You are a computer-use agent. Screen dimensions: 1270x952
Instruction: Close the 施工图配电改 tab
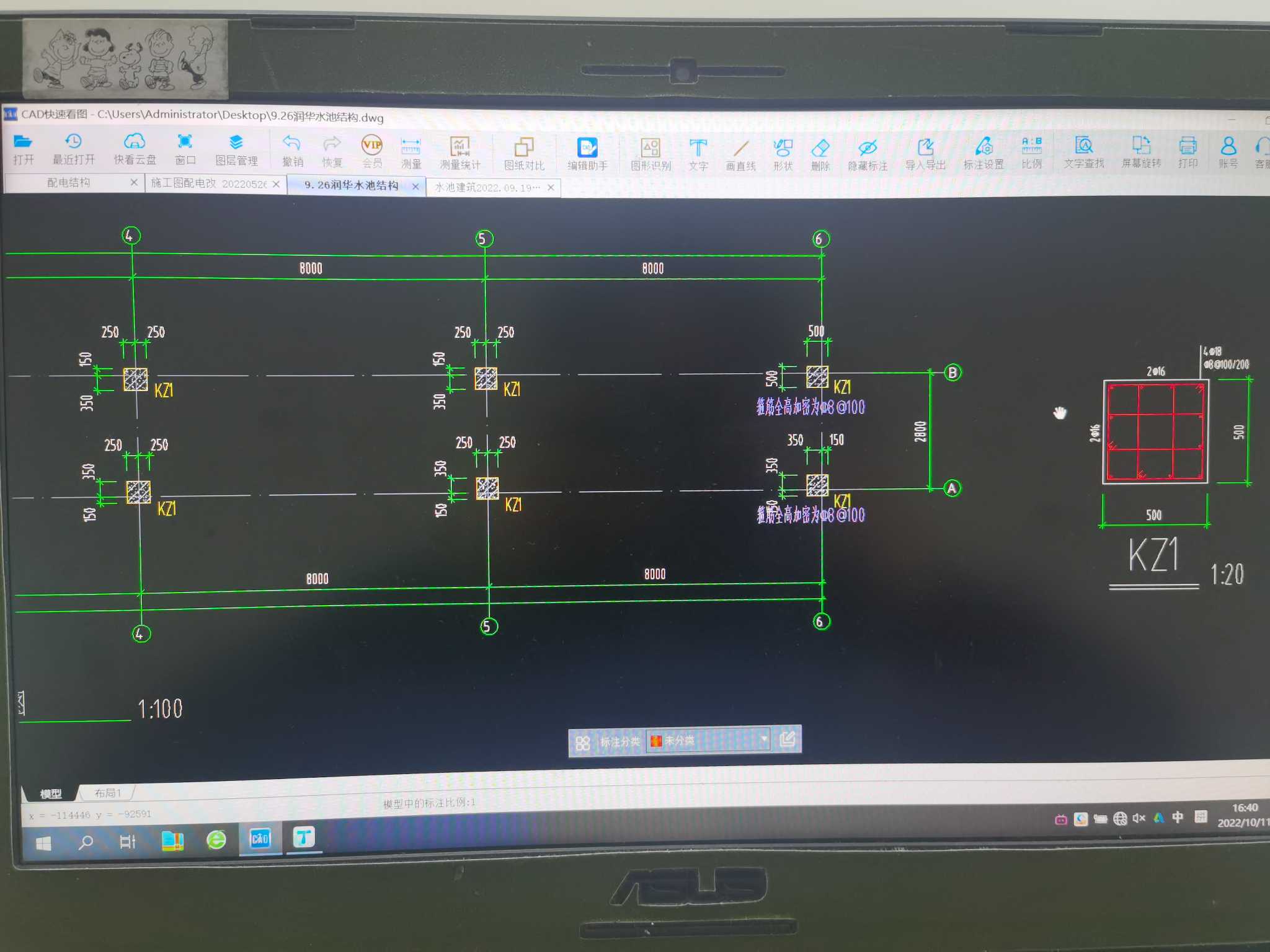click(x=276, y=184)
